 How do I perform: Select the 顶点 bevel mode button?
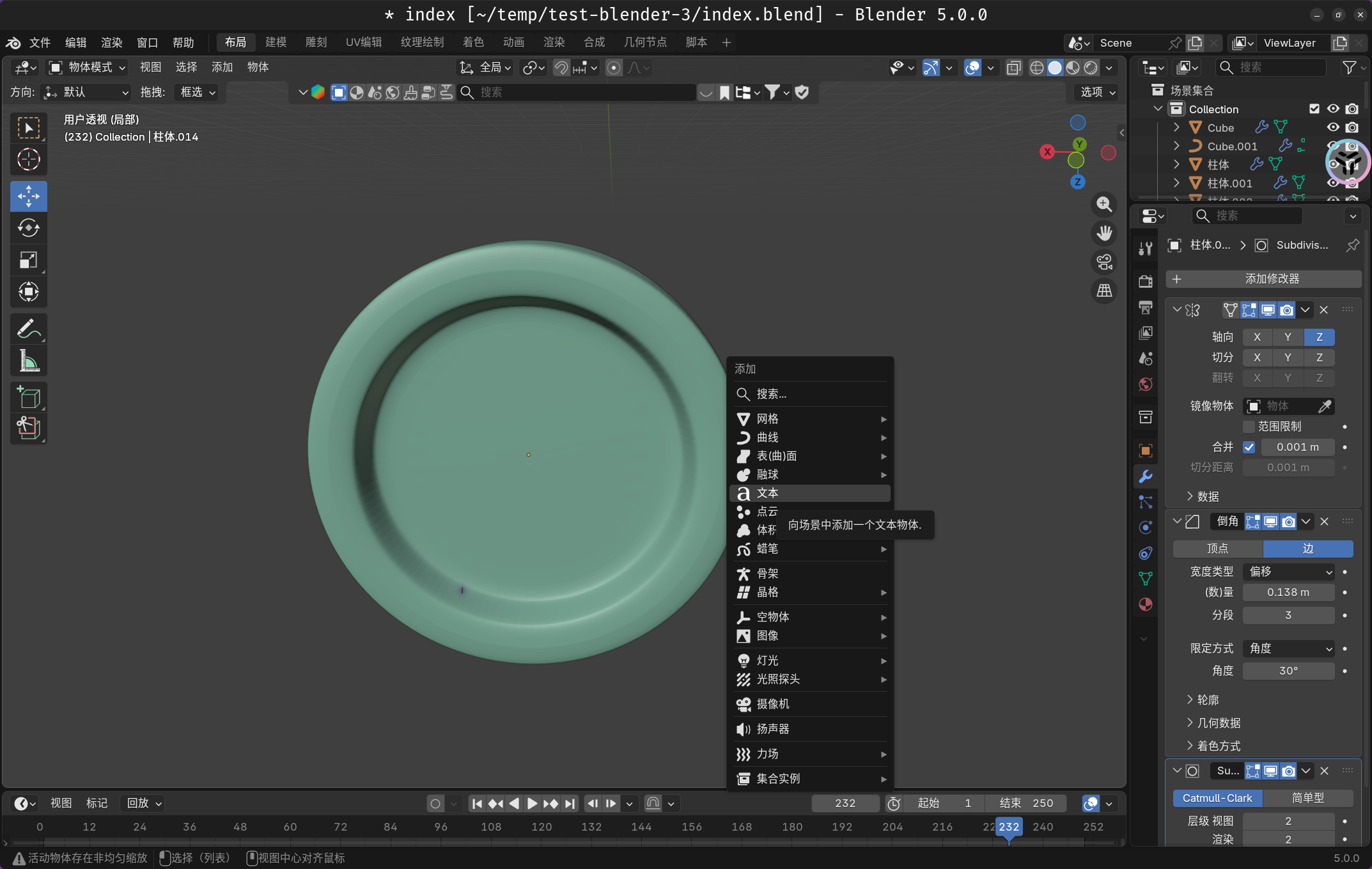[1217, 549]
